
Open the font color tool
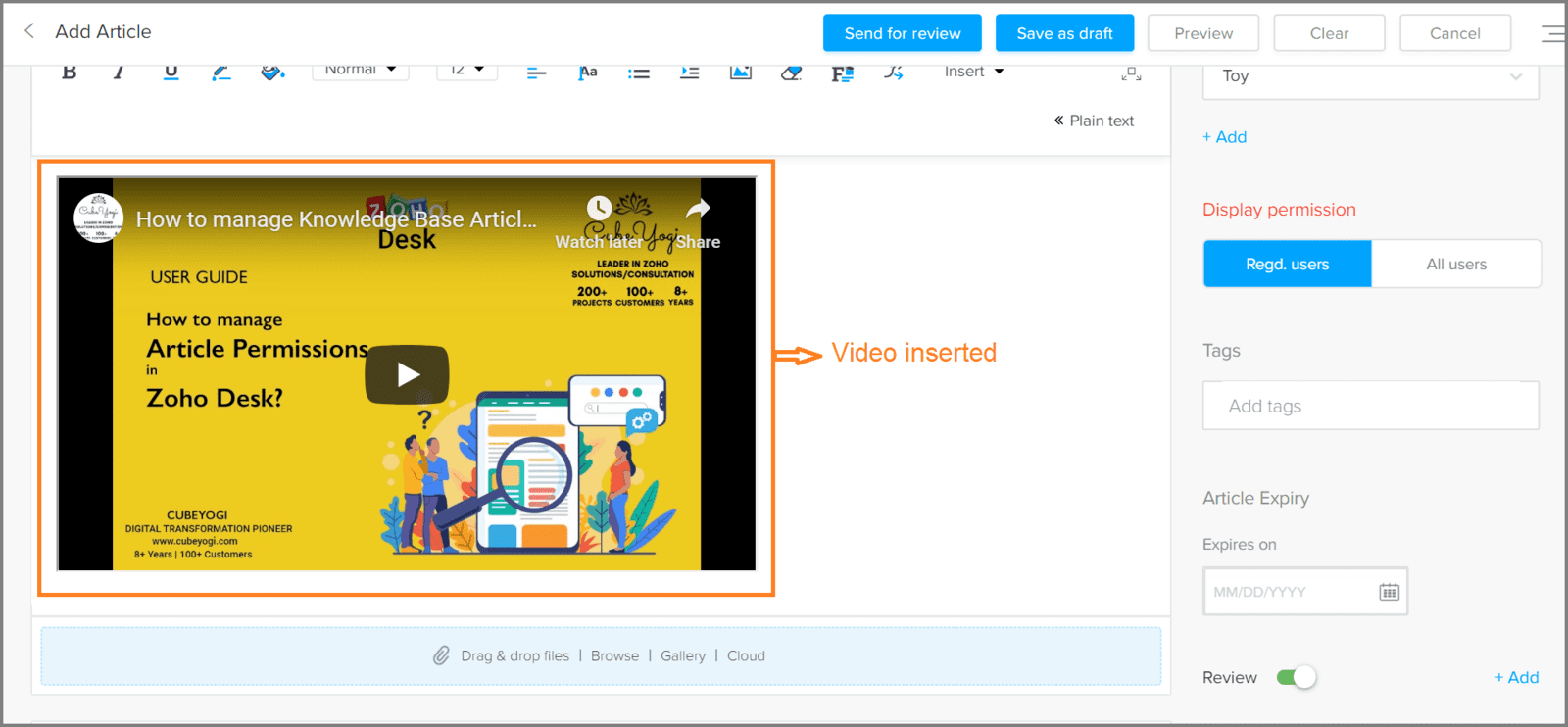click(x=221, y=73)
